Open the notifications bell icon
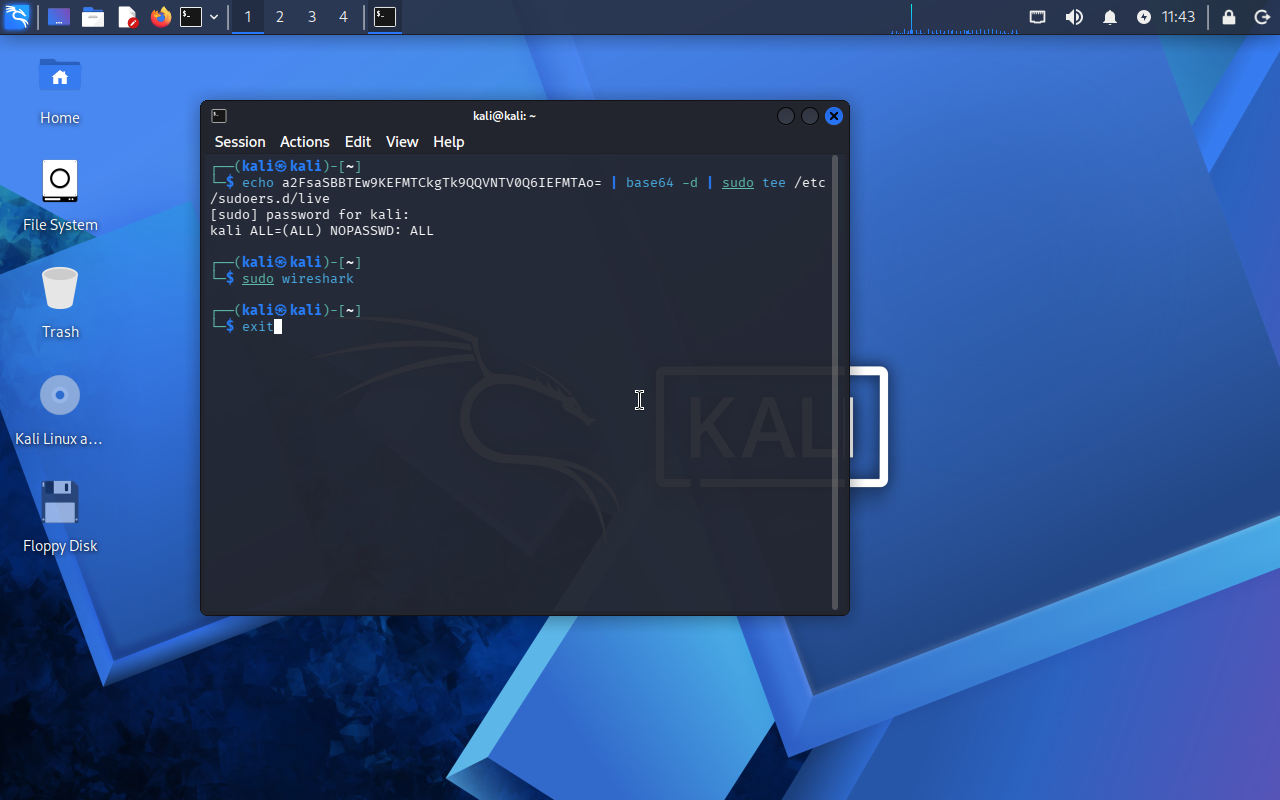This screenshot has width=1280, height=800. tap(1109, 17)
